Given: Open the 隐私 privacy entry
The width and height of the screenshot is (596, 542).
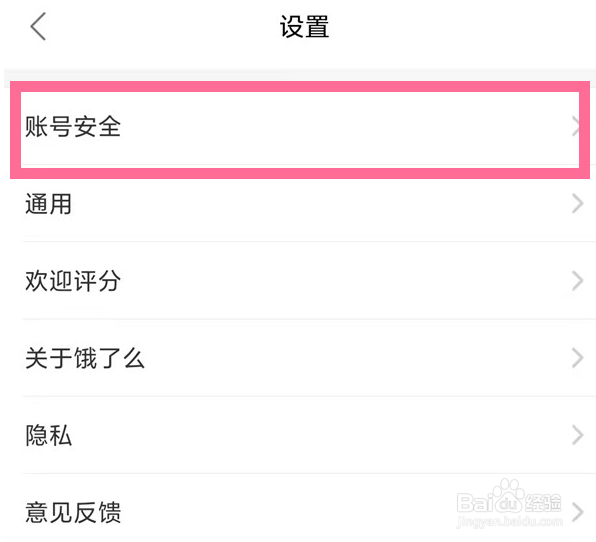Looking at the screenshot, I should [48, 435].
